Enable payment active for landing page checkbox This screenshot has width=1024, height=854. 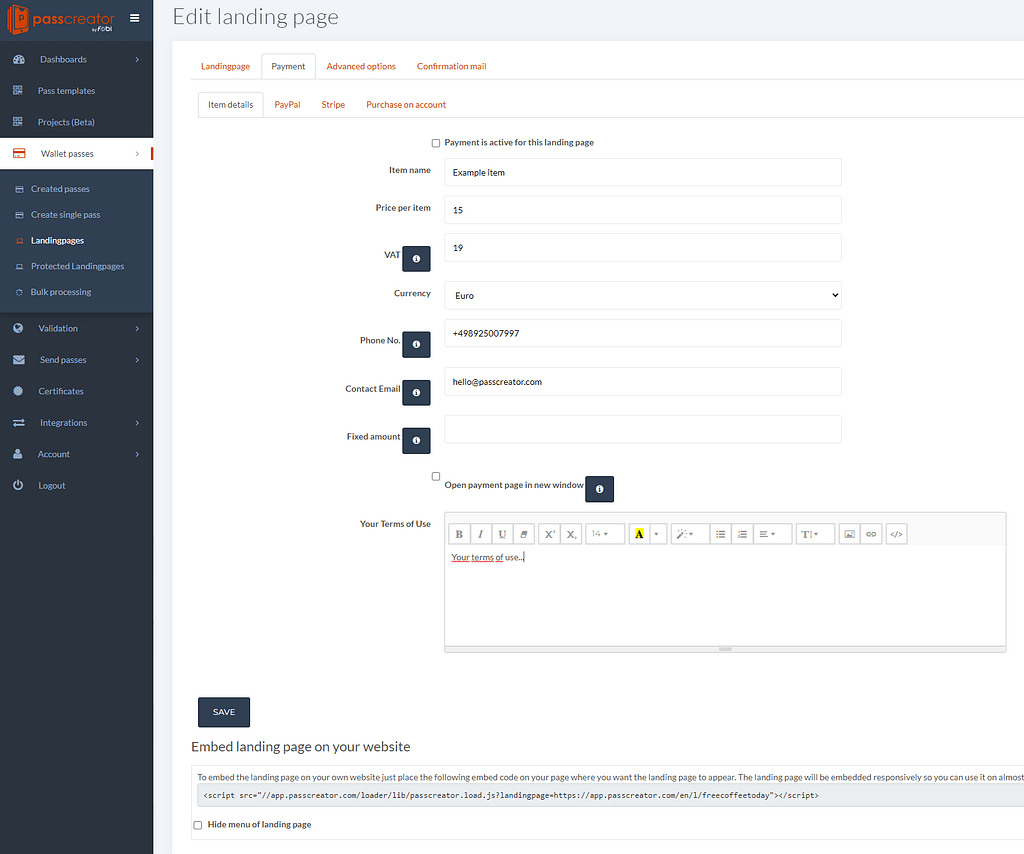(436, 143)
